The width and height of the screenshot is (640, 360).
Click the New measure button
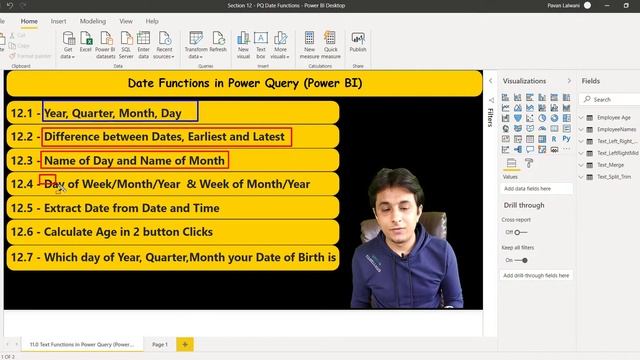309,45
